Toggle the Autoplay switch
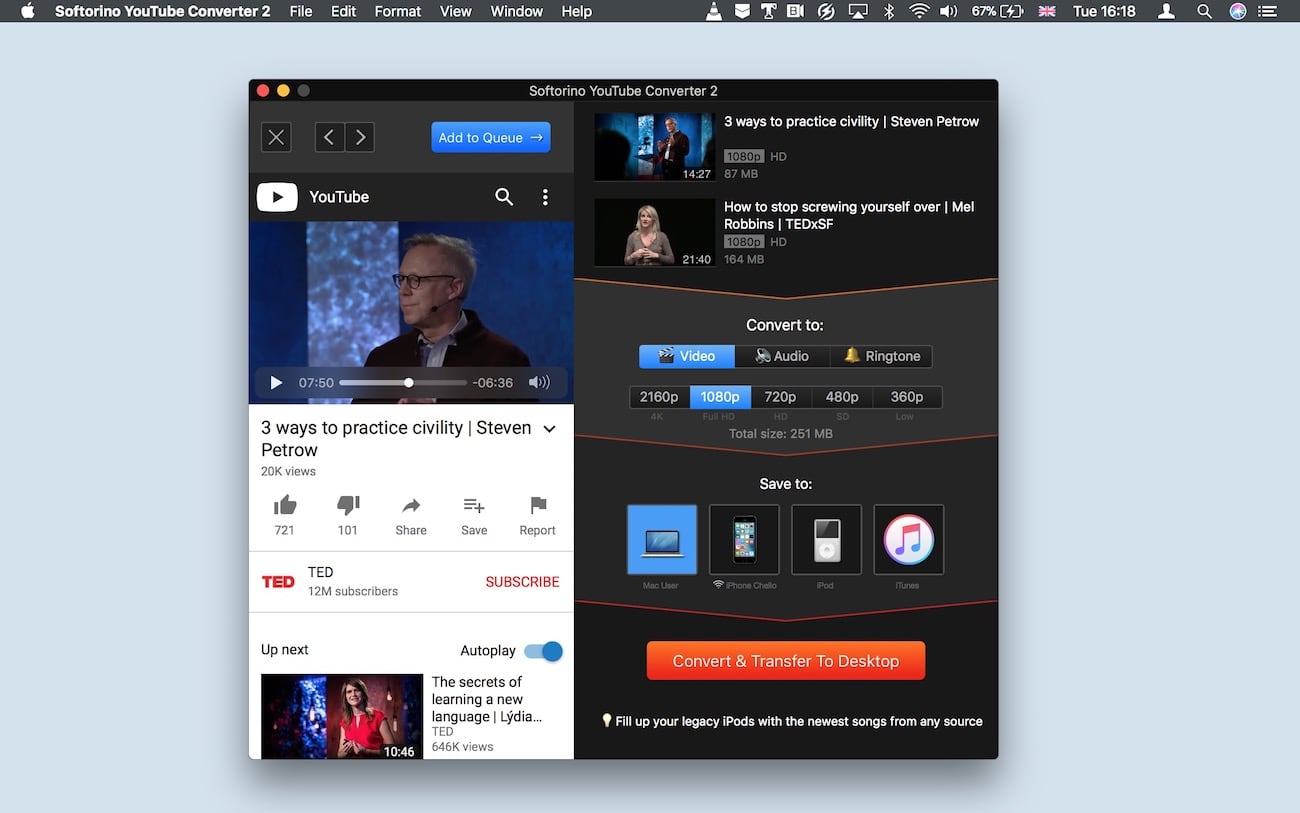The height and width of the screenshot is (813, 1300). pos(544,651)
